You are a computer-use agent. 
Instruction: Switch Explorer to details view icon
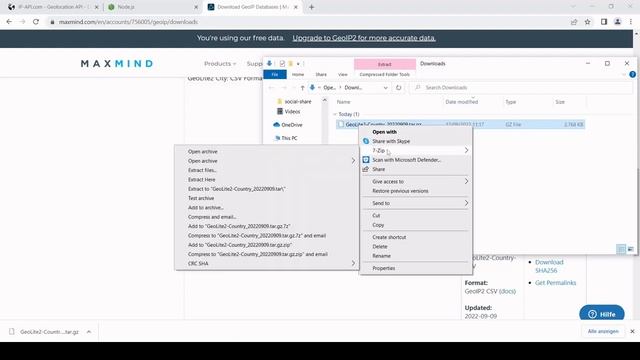(621, 249)
